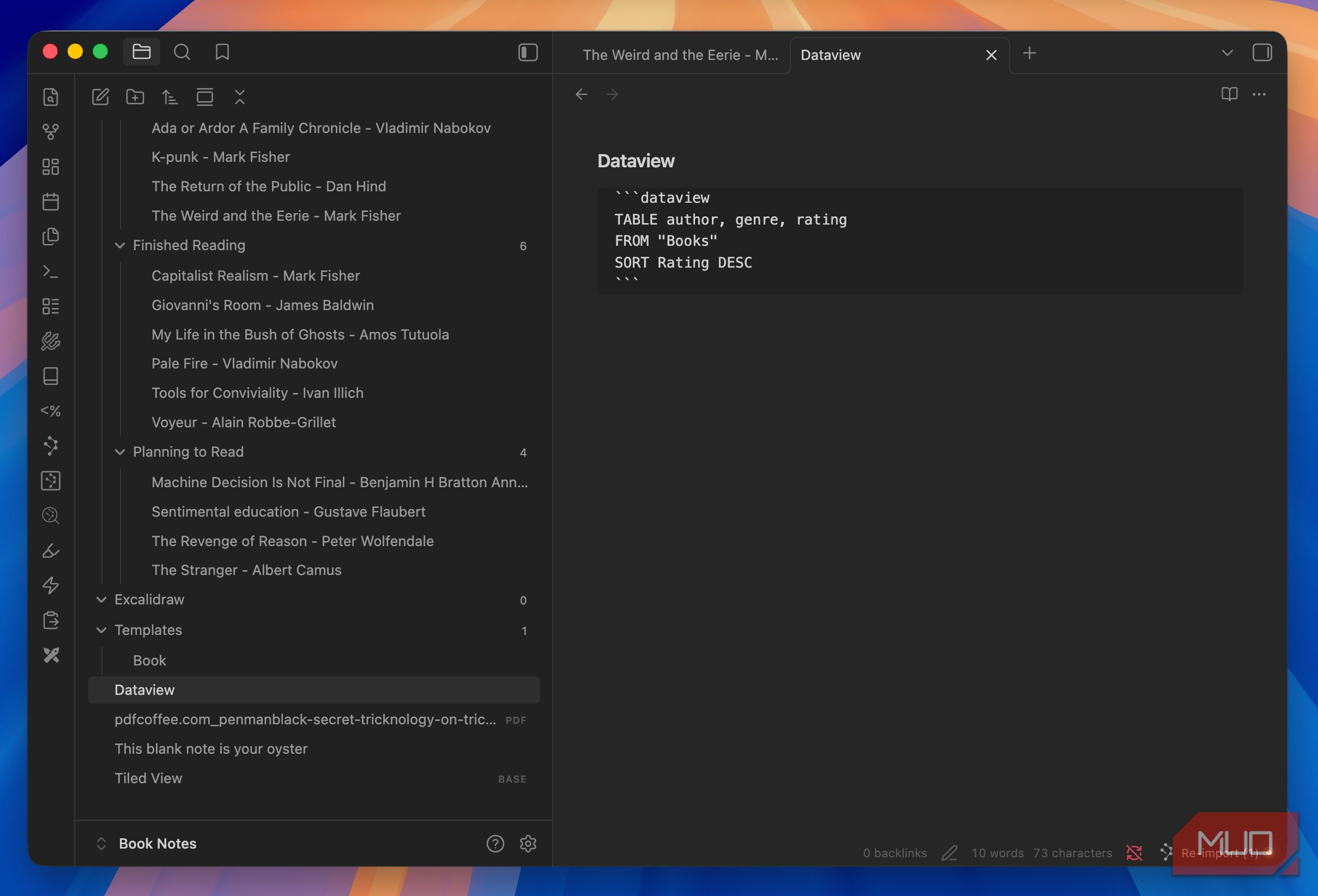Click the book icon in the ribbon
Image resolution: width=1318 pixels, height=896 pixels.
click(51, 376)
